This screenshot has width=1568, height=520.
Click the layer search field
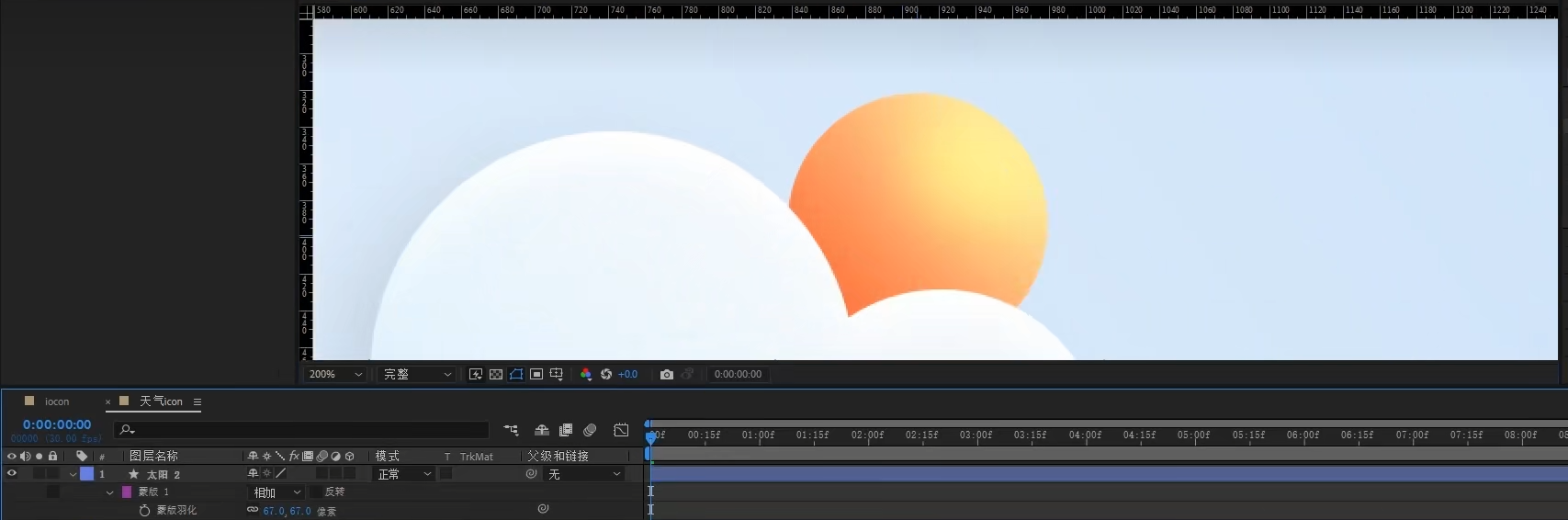[x=301, y=429]
